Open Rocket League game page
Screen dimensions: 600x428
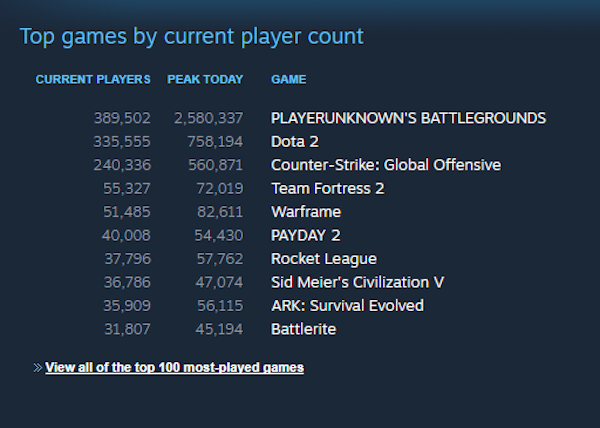point(324,259)
